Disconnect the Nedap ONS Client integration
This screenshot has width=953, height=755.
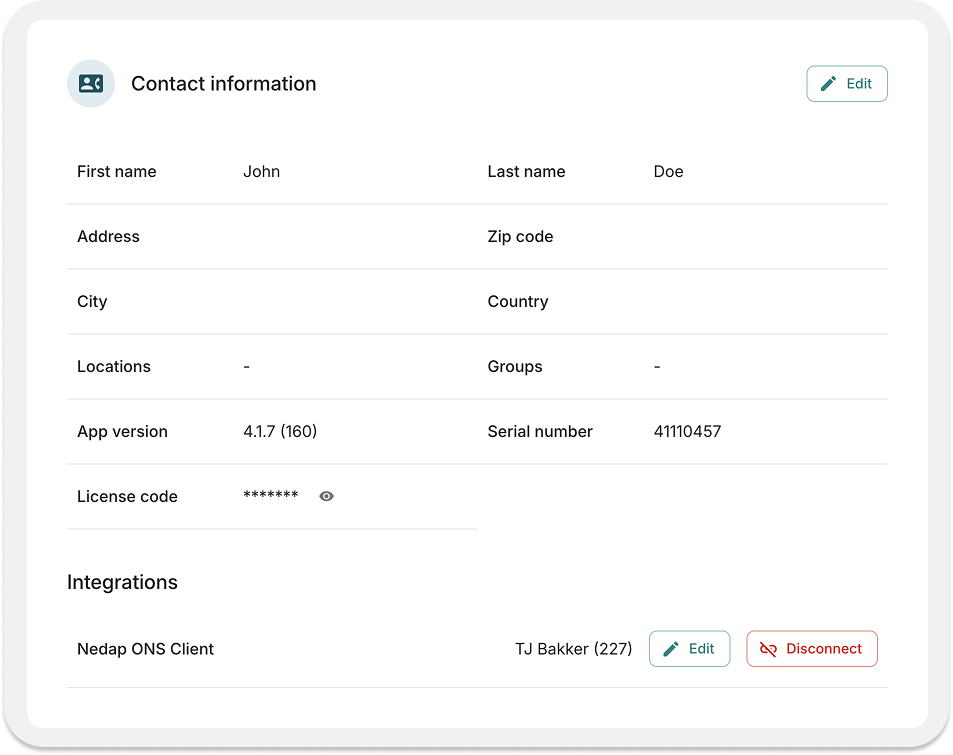pos(811,649)
